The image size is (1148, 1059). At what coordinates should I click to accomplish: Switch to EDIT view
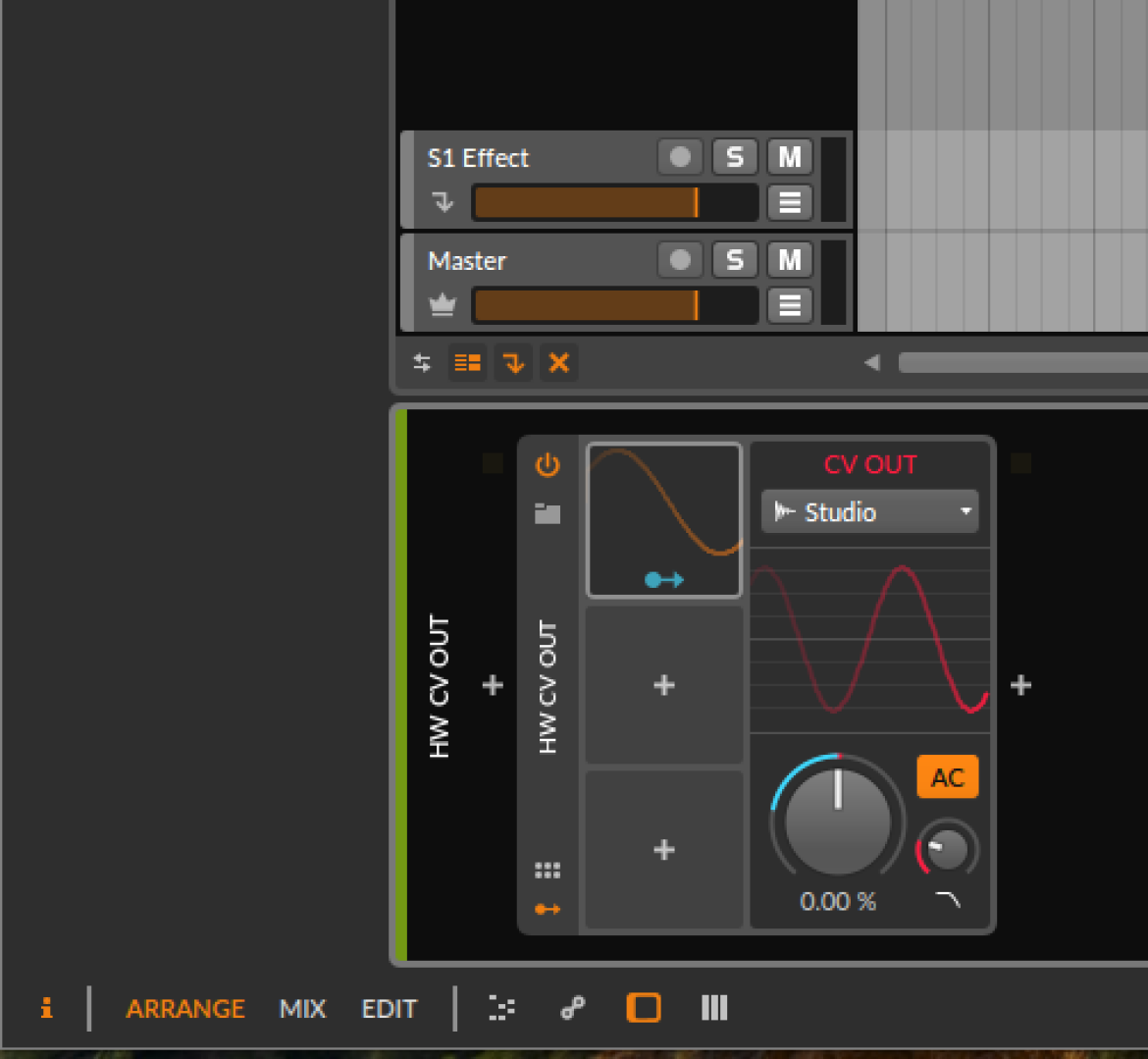pos(389,1009)
